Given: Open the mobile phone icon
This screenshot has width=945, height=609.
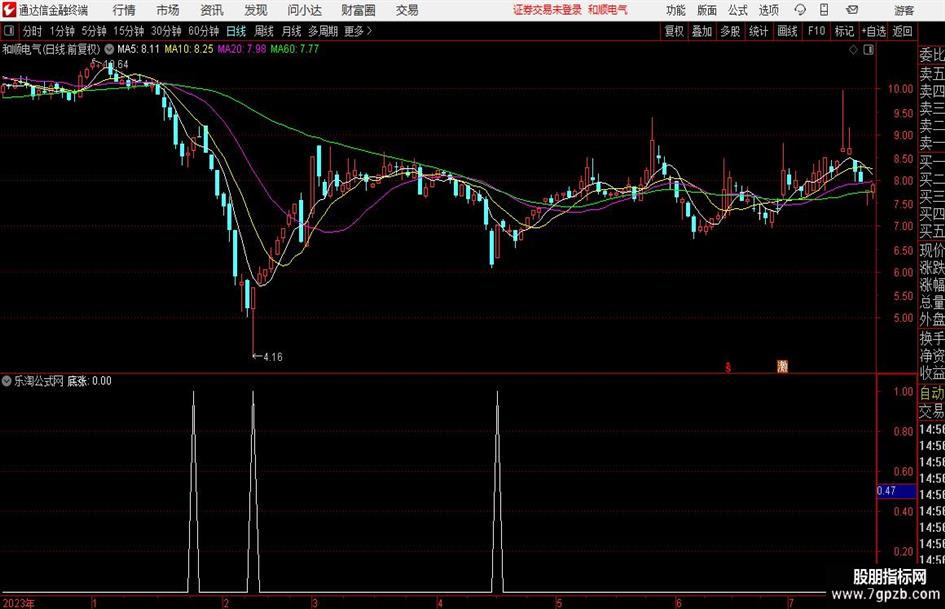Looking at the screenshot, I should [824, 10].
